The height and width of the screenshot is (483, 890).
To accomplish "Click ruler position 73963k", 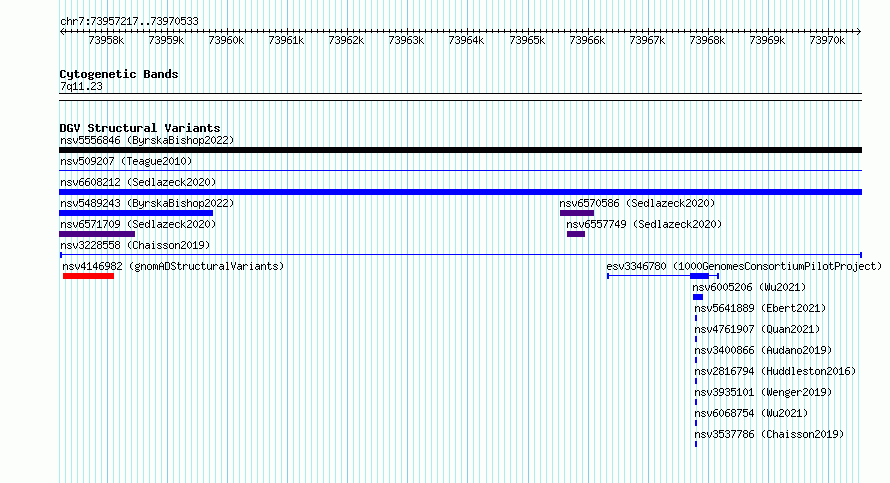I will (406, 40).
